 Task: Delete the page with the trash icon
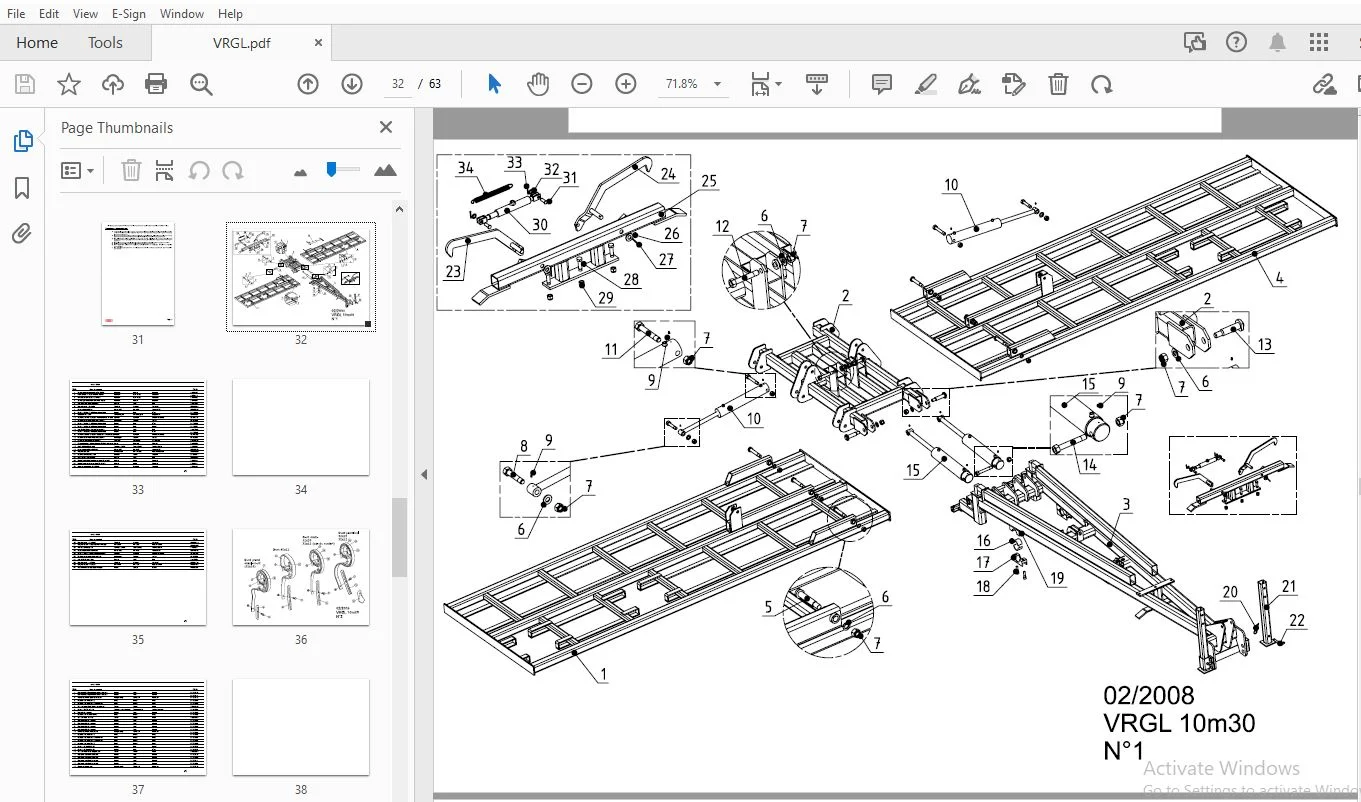click(1058, 84)
